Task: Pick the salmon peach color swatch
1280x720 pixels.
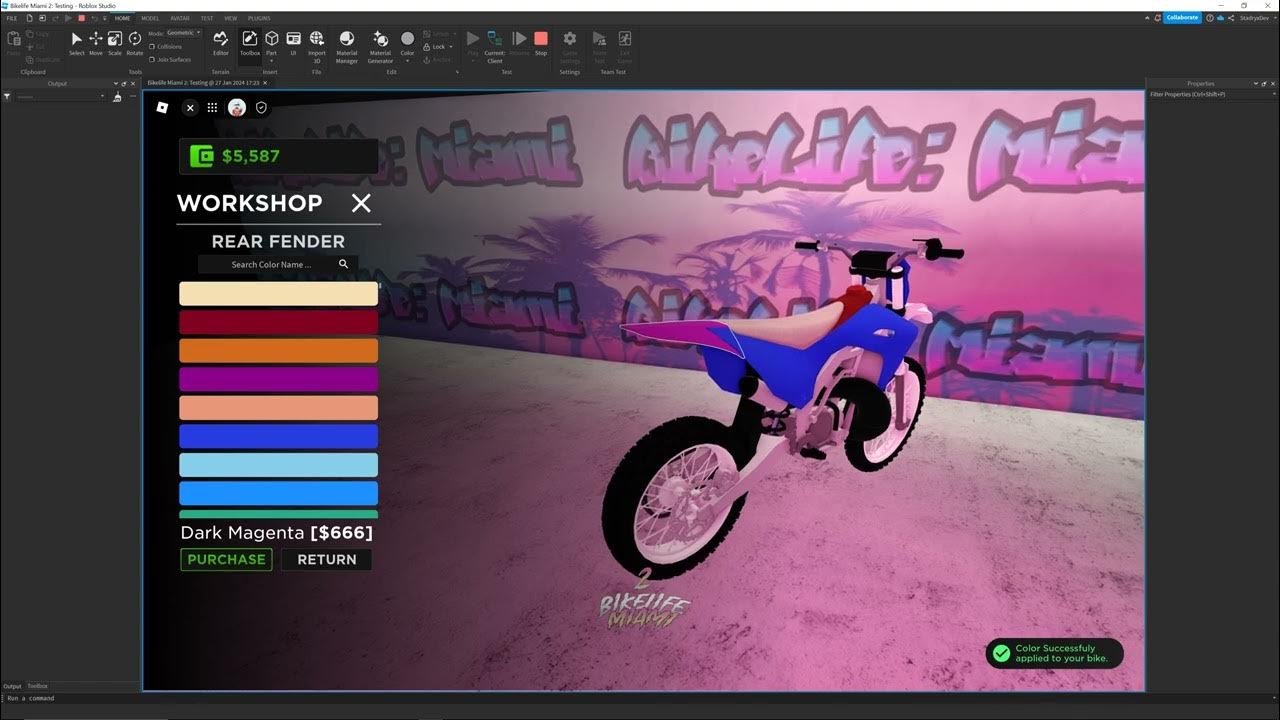Action: click(278, 408)
